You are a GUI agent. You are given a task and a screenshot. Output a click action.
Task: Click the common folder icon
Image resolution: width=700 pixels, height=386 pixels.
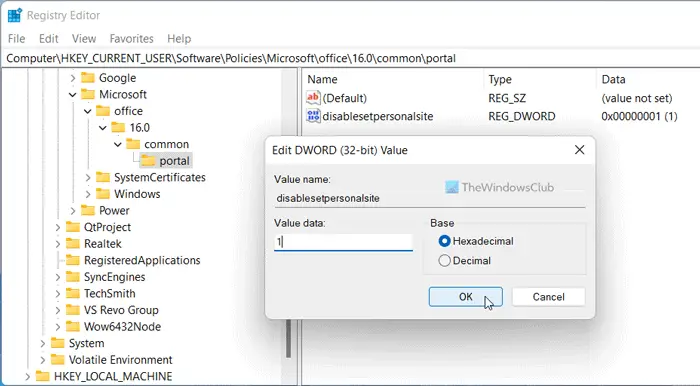coord(133,144)
